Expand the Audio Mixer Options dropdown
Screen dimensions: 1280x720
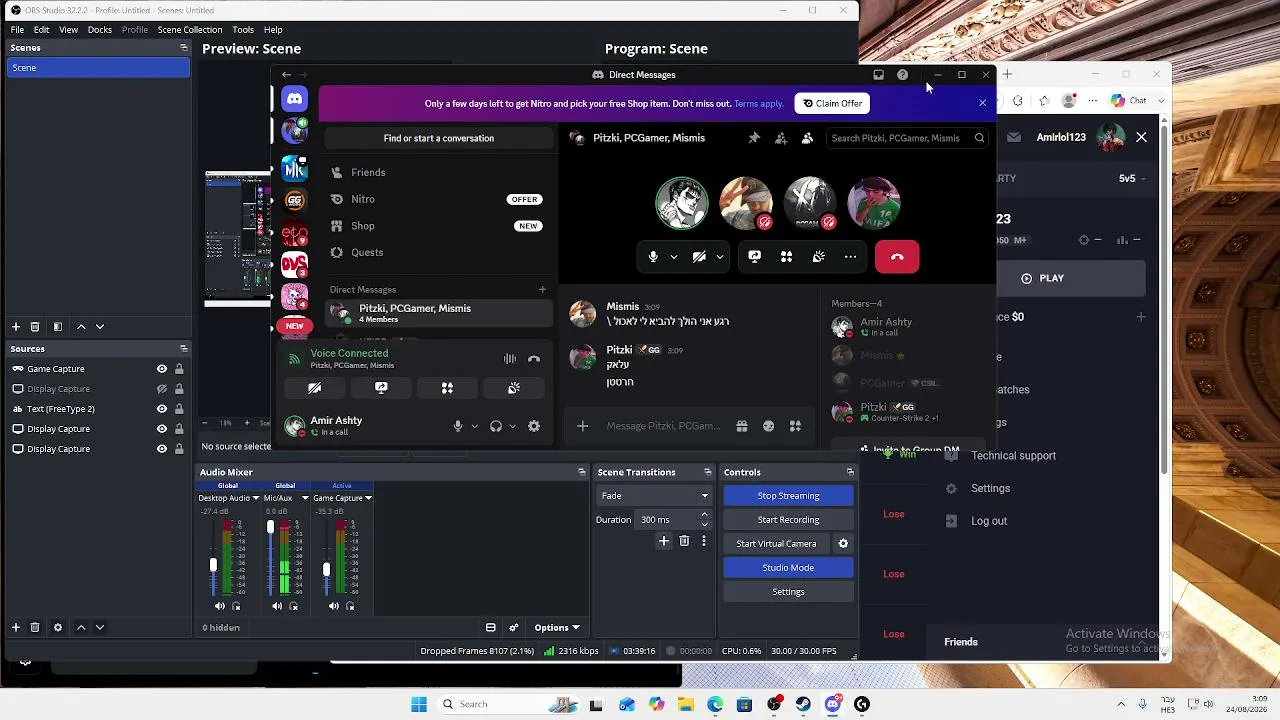click(557, 628)
